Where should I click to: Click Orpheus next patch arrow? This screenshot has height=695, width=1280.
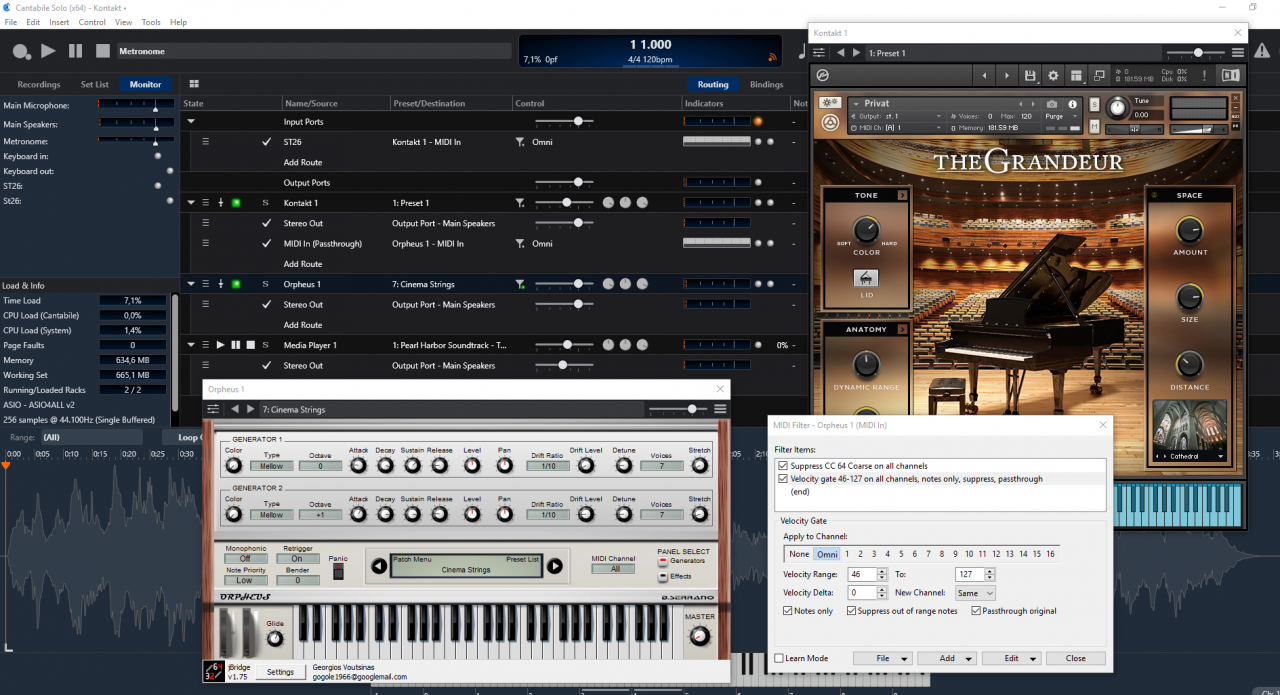click(x=554, y=566)
